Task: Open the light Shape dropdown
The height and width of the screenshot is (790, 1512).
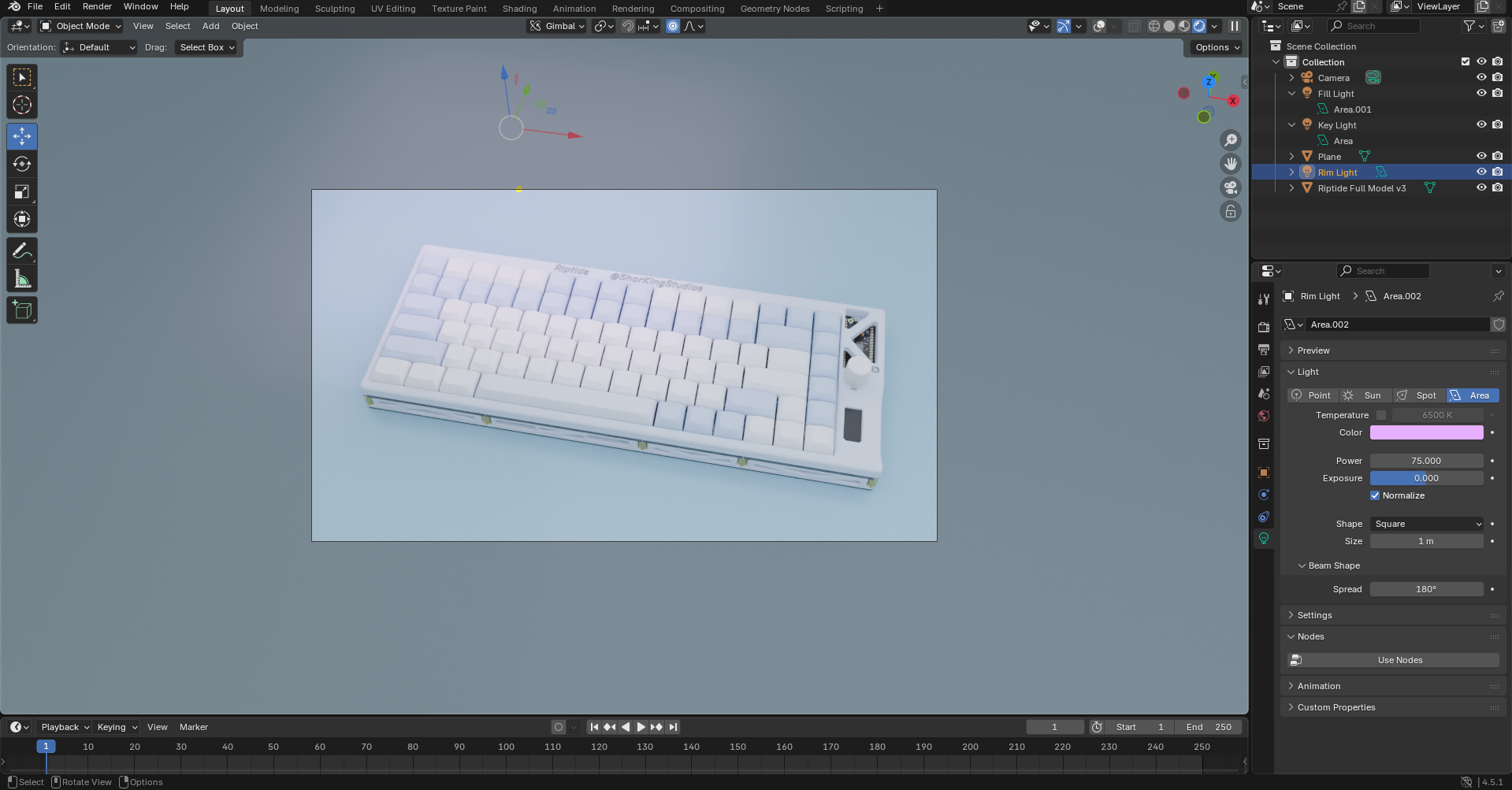Action: (x=1427, y=524)
